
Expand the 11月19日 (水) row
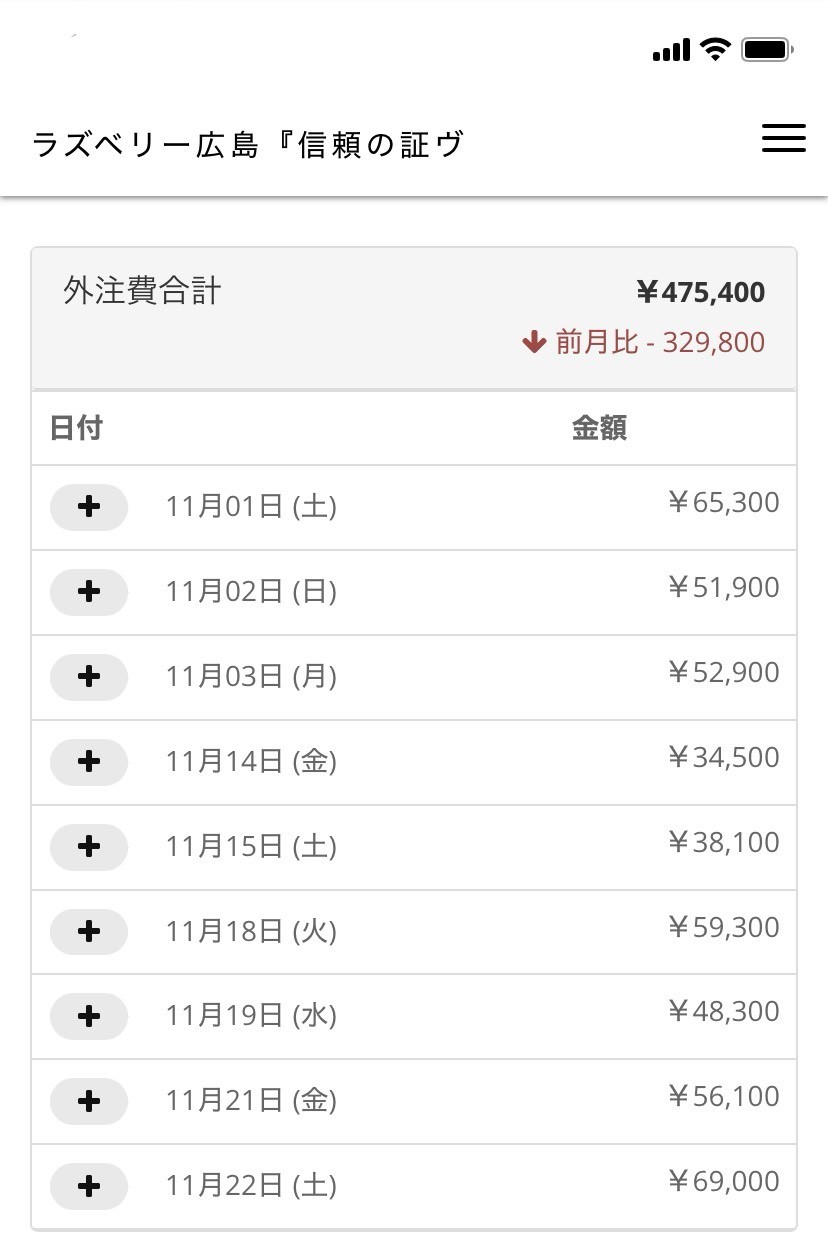89,1017
